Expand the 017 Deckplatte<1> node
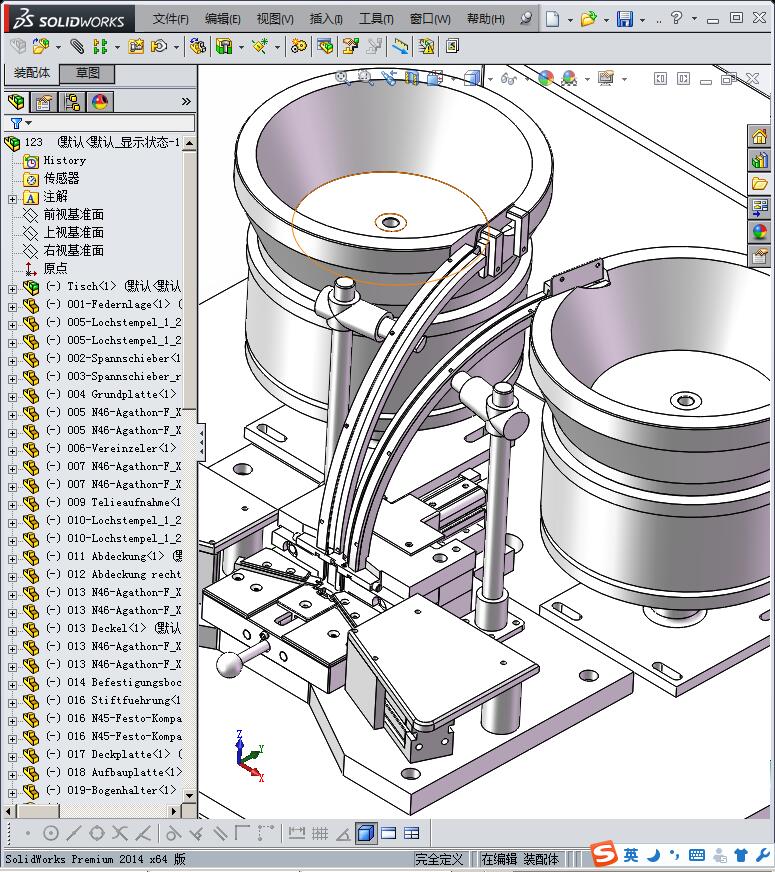This screenshot has width=775, height=872. click(x=12, y=756)
